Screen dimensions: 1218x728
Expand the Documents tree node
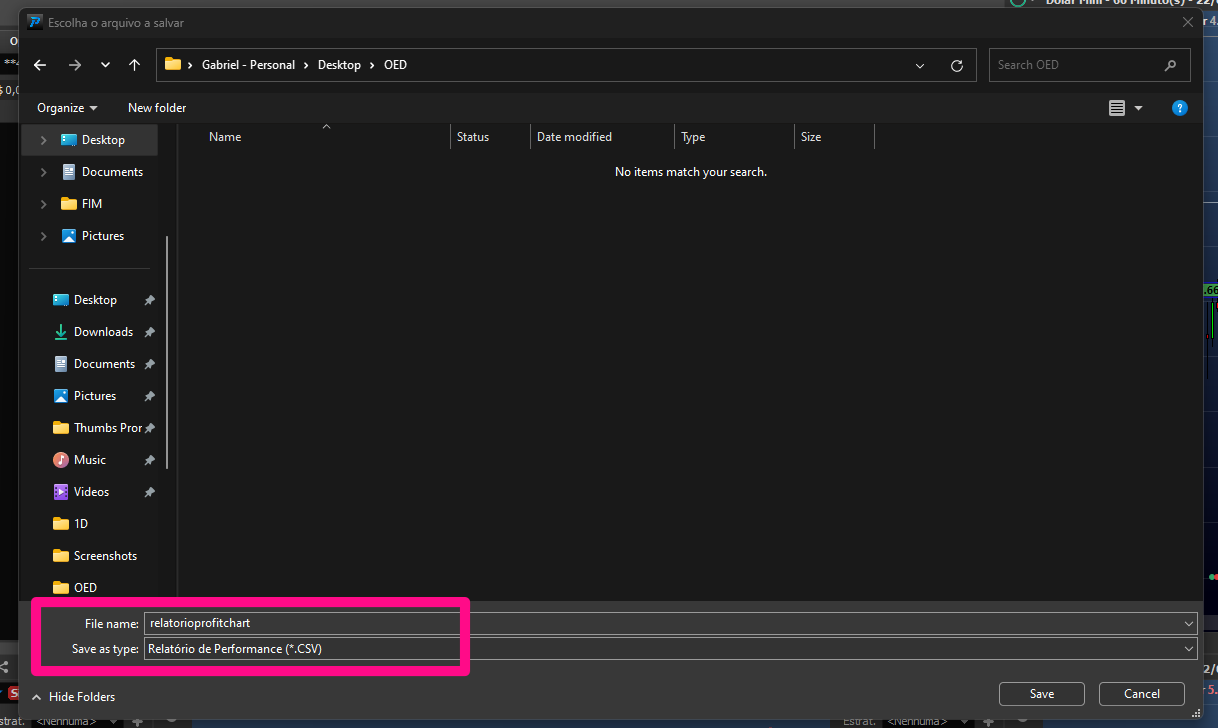[x=43, y=172]
